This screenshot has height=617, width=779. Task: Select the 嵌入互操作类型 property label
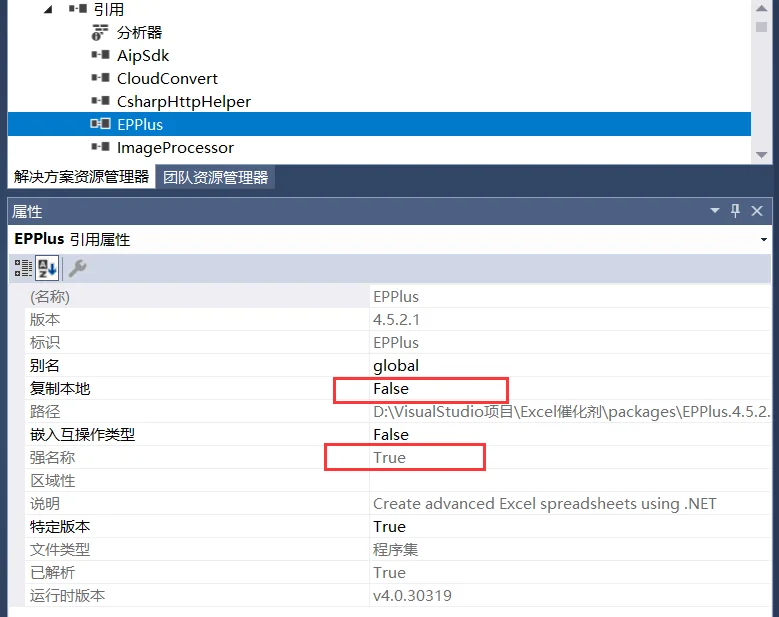point(82,435)
